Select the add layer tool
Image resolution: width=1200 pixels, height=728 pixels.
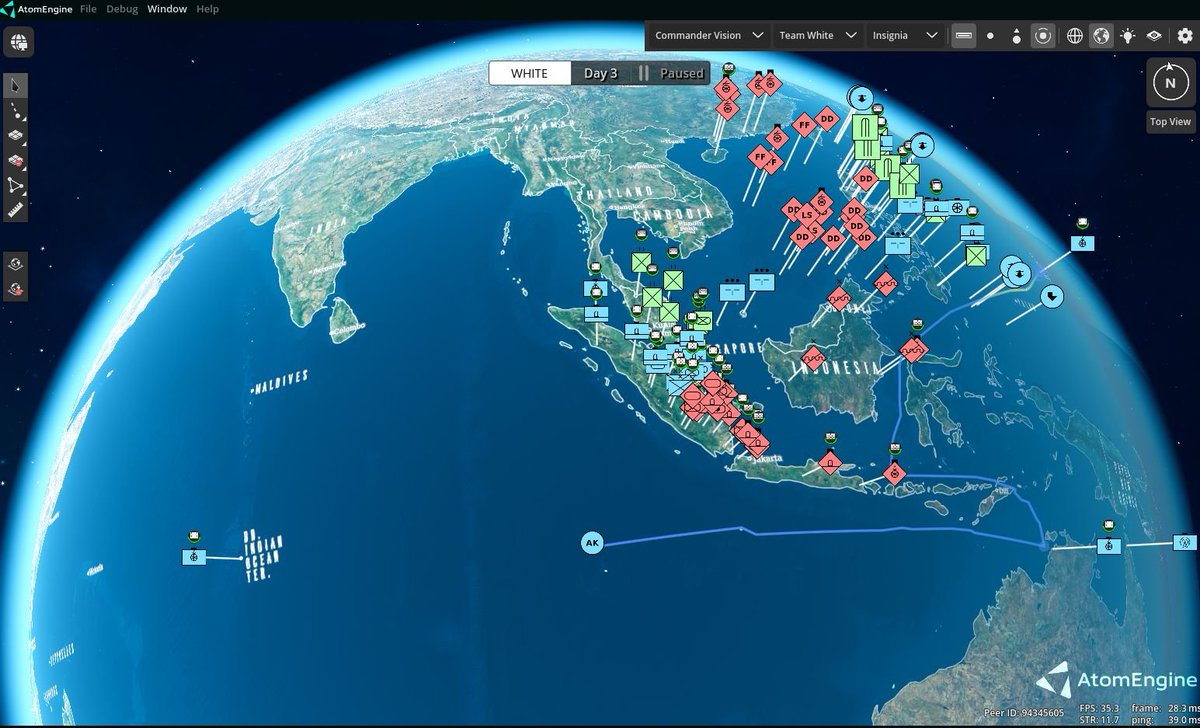point(16,135)
